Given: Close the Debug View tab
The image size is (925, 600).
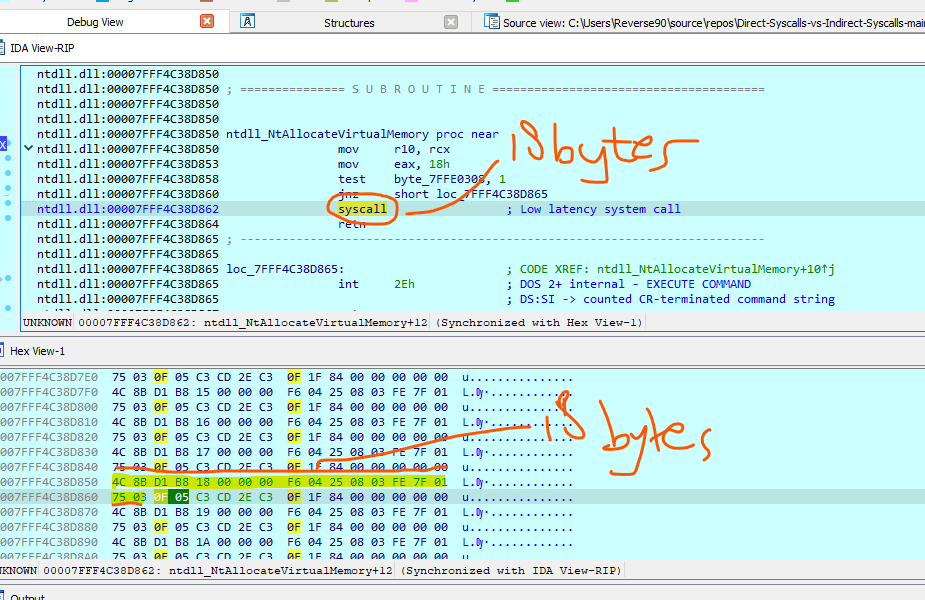Looking at the screenshot, I should [x=207, y=21].
